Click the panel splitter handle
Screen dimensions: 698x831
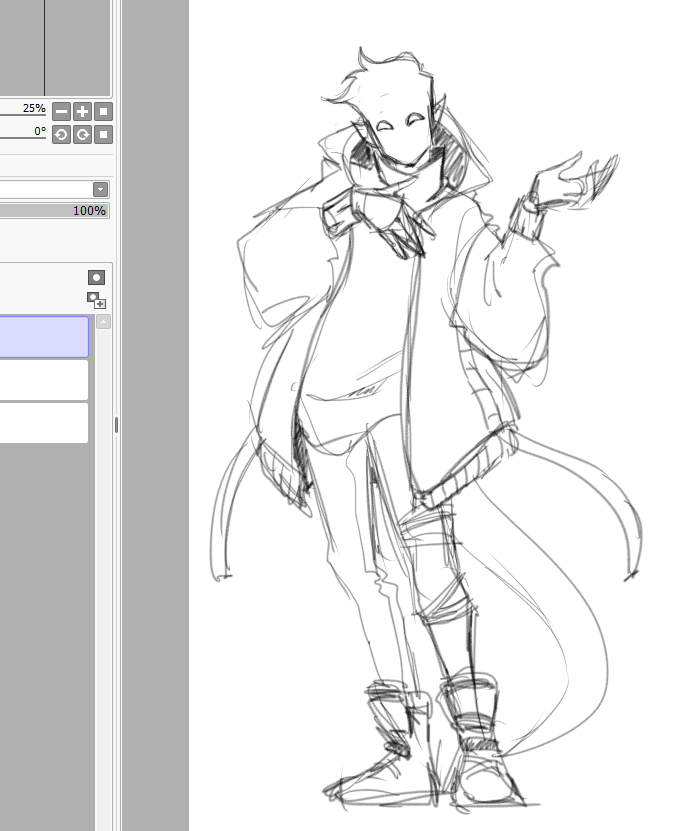117,425
